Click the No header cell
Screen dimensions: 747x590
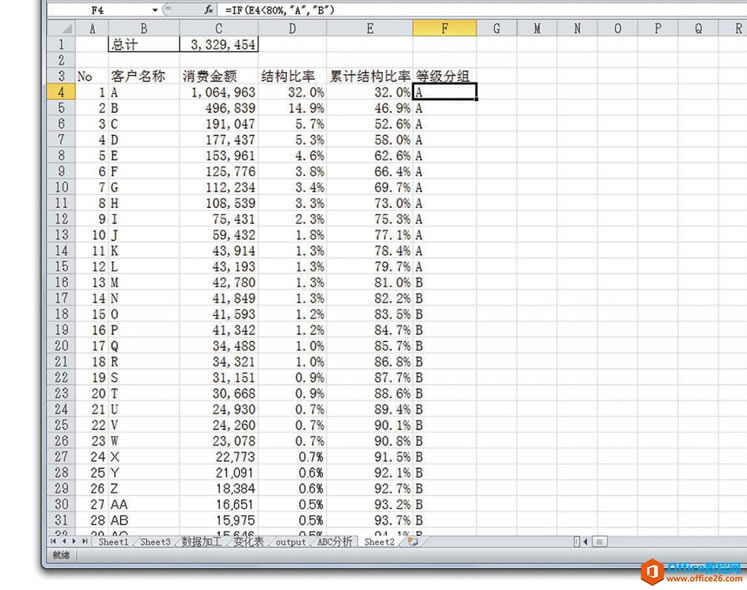[x=92, y=76]
